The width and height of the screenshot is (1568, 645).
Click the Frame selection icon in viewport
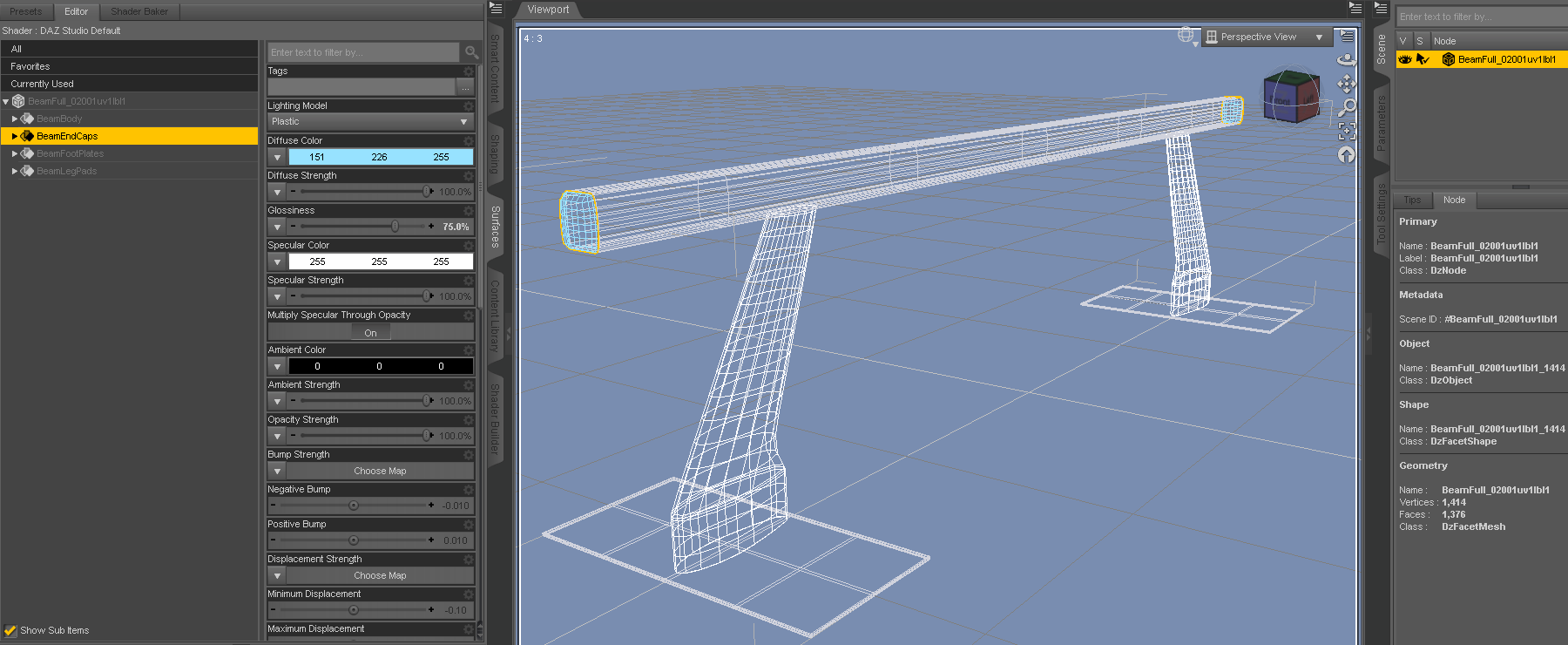[x=1347, y=131]
